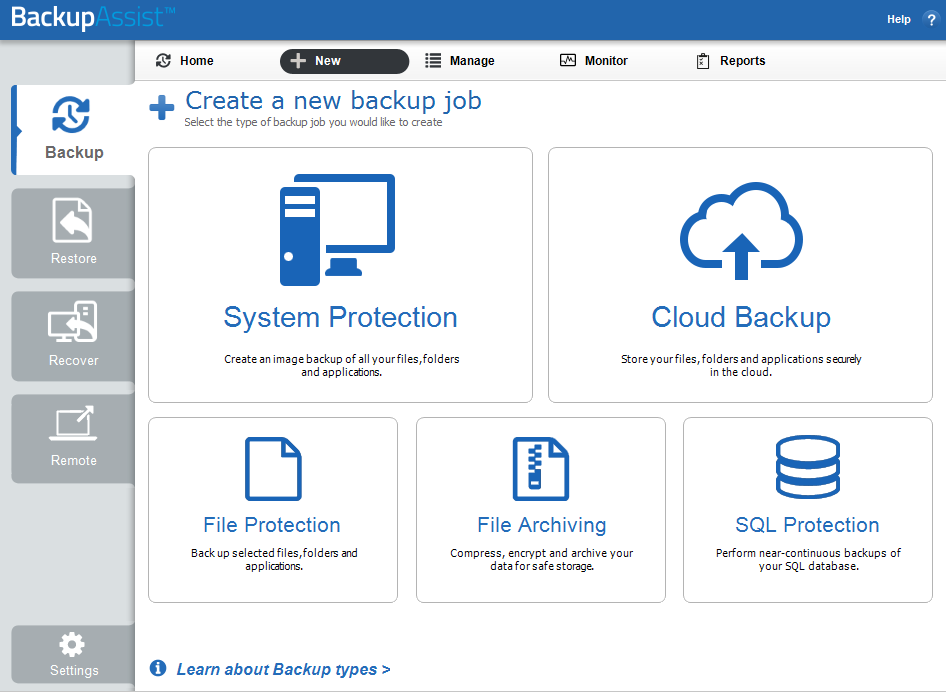Switch to the Monitor tab
Image resolution: width=946 pixels, height=692 pixels.
pos(594,61)
